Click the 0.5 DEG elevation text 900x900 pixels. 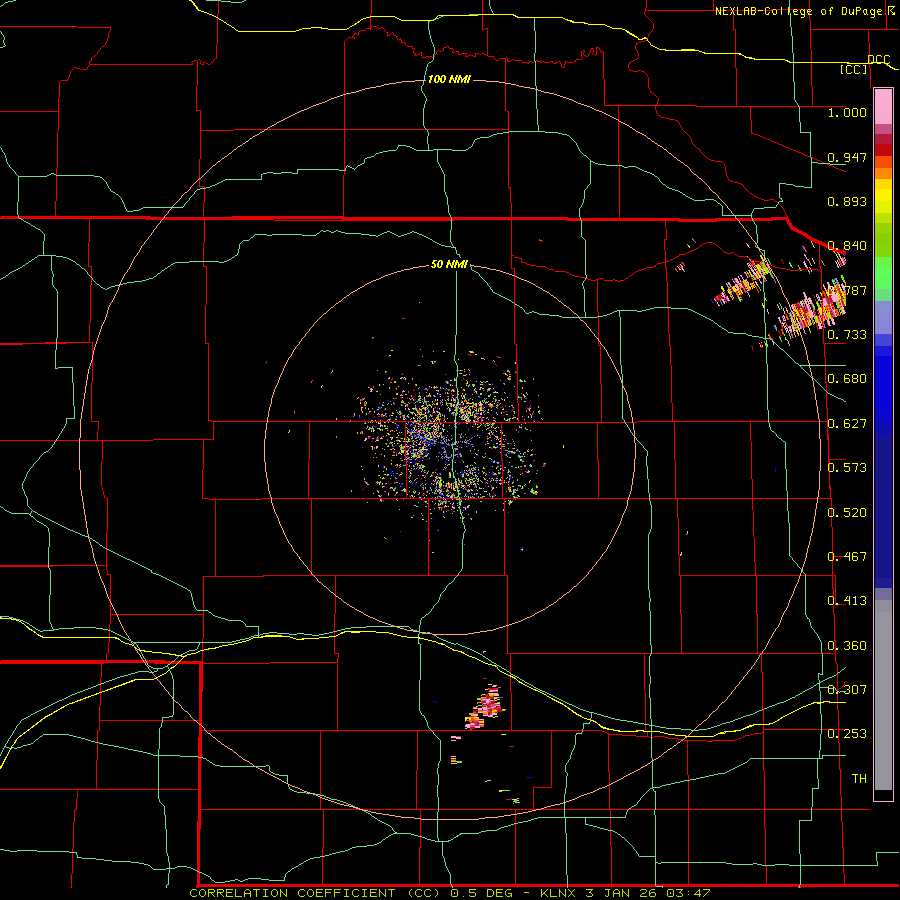[x=483, y=893]
